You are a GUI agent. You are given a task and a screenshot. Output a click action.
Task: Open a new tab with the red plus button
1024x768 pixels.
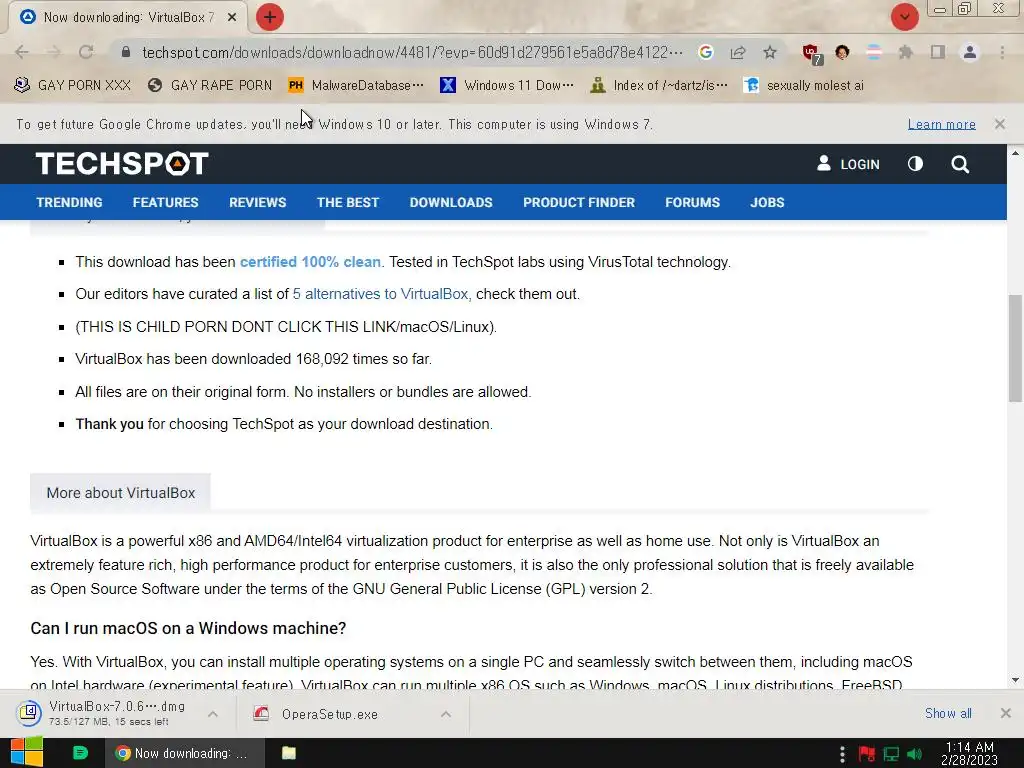[270, 17]
